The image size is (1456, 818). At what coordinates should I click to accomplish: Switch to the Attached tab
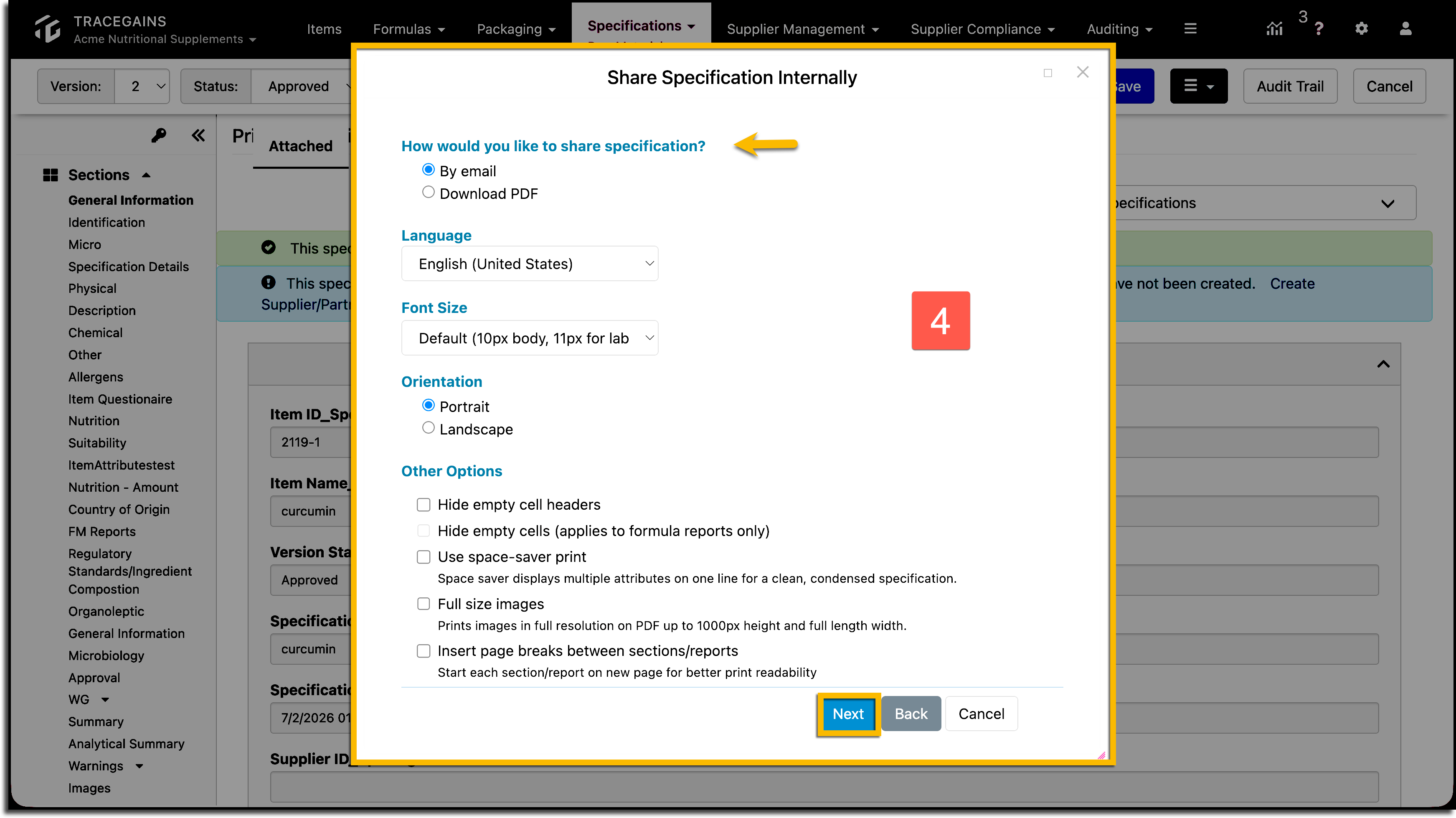(301, 146)
